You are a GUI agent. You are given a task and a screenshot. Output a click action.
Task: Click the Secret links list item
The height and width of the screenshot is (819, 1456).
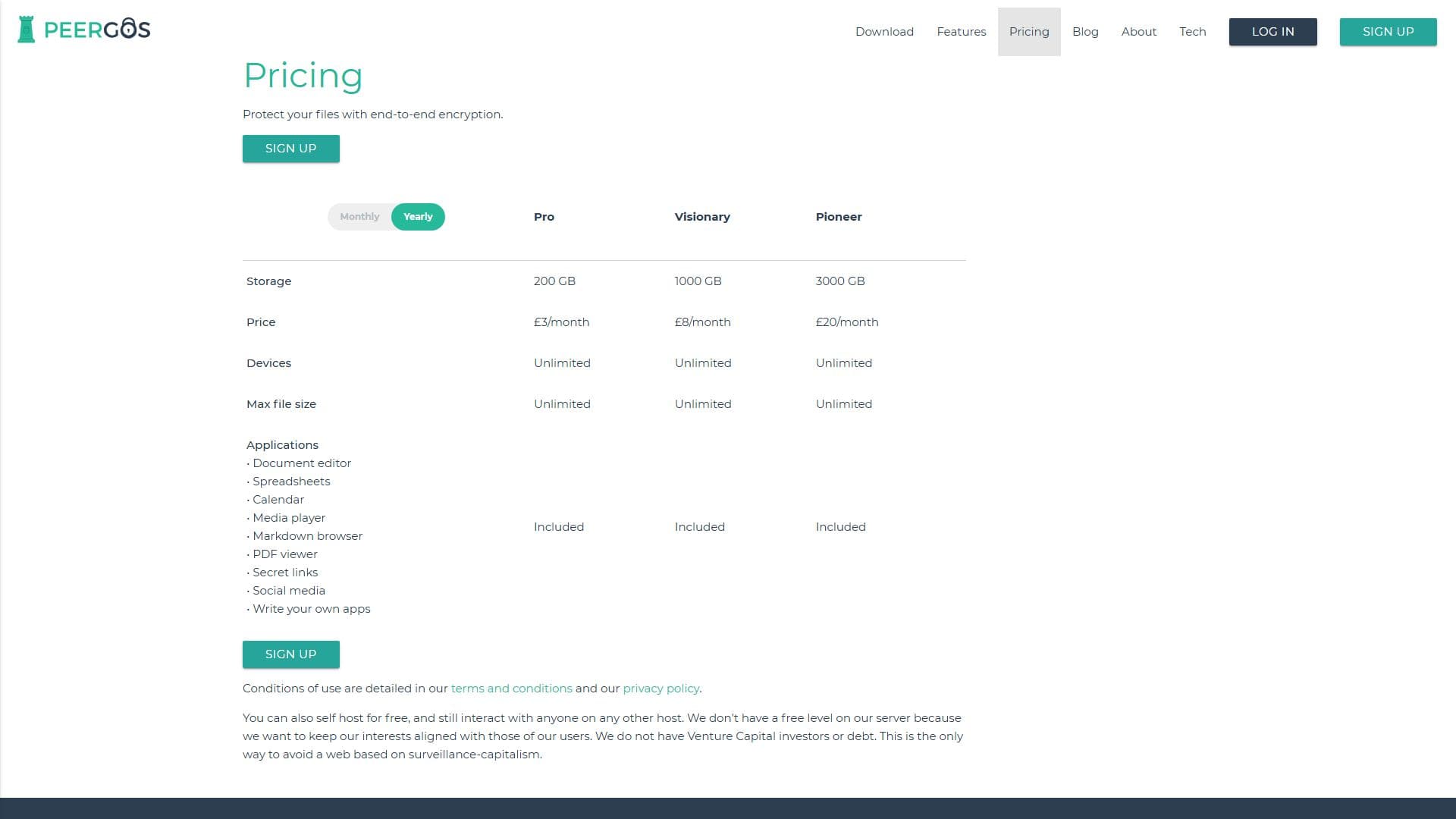(282, 573)
